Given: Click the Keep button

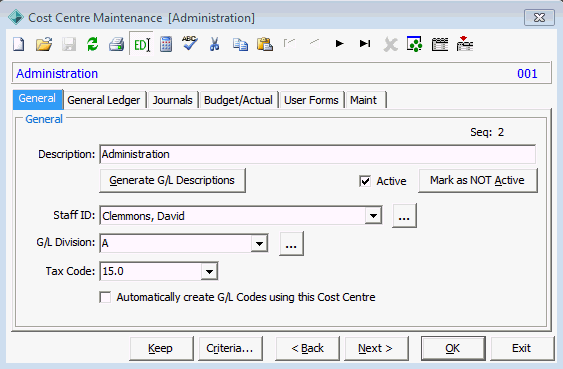Looking at the screenshot, I should [x=161, y=348].
